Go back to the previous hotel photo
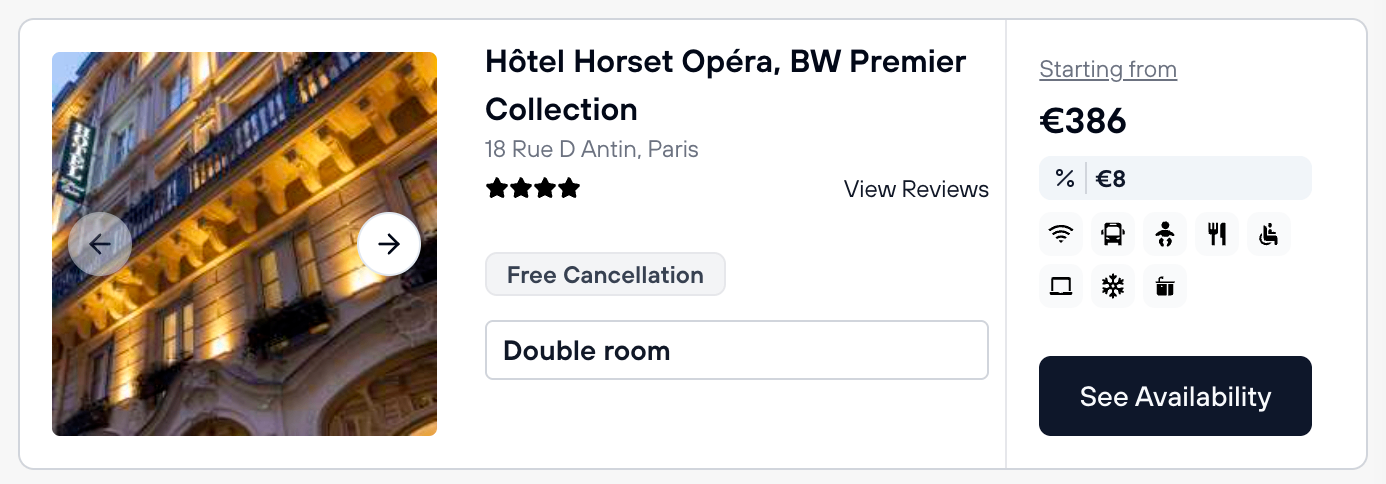This screenshot has height=484, width=1386. pyautogui.click(x=100, y=244)
